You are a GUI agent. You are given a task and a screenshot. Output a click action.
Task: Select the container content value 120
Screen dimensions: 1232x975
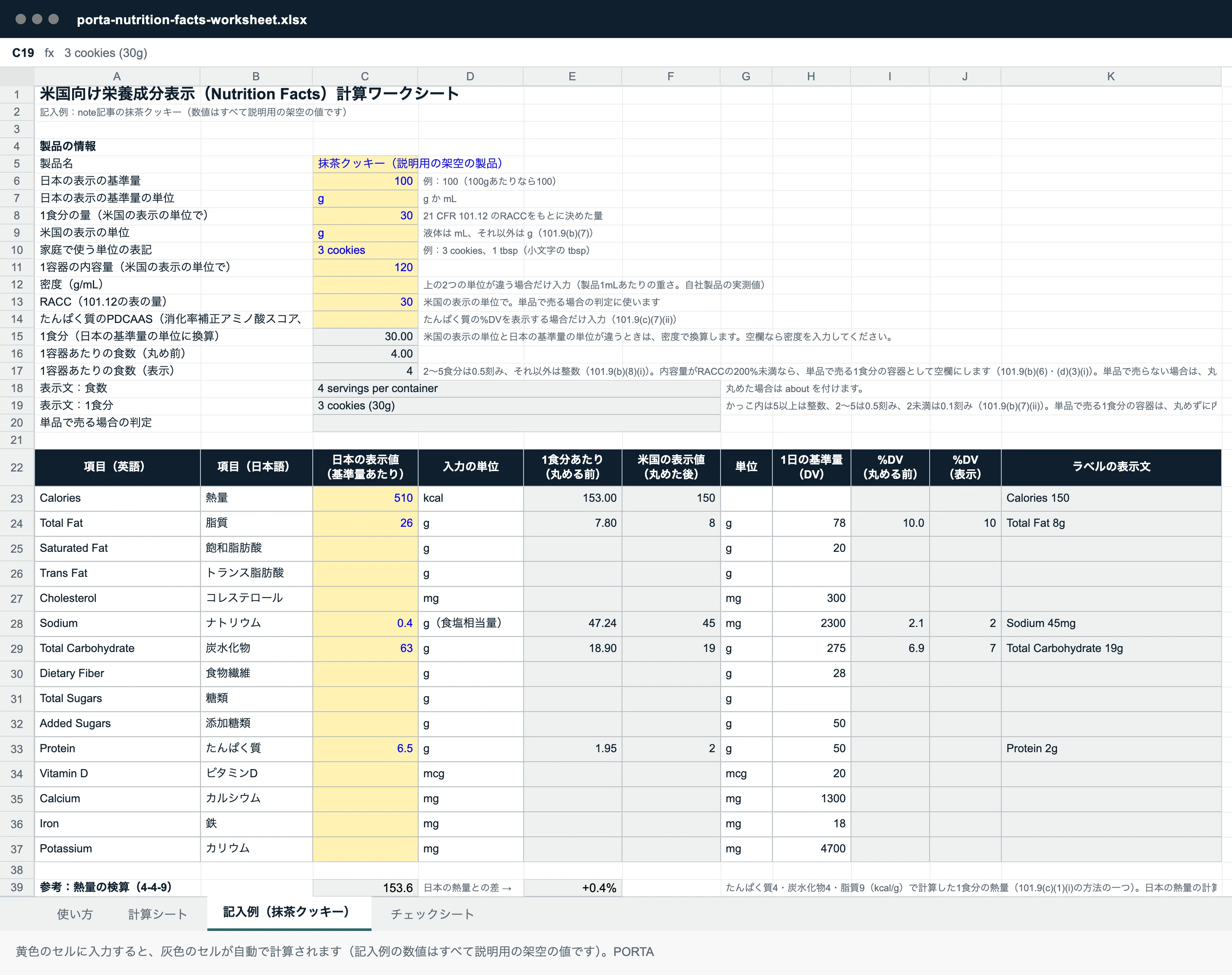(365, 267)
